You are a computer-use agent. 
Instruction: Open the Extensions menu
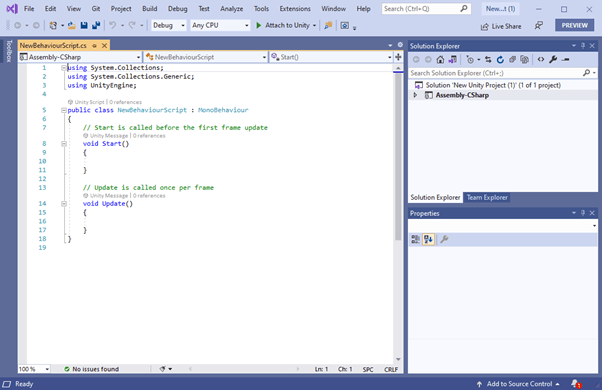295,8
